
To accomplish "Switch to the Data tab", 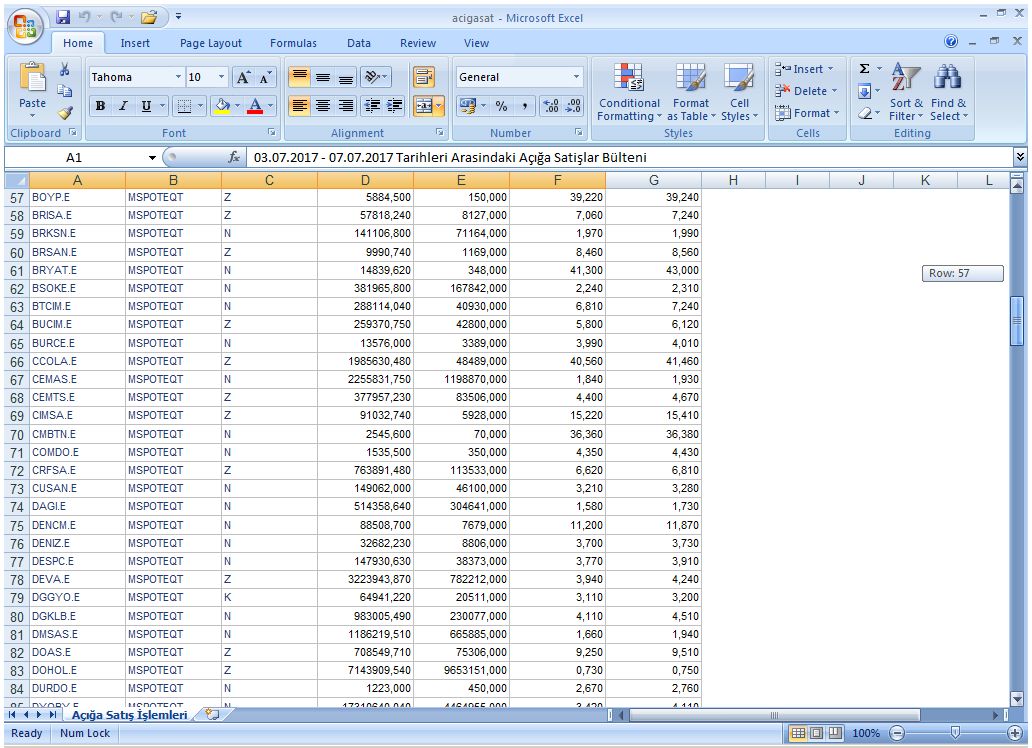I will 359,43.
